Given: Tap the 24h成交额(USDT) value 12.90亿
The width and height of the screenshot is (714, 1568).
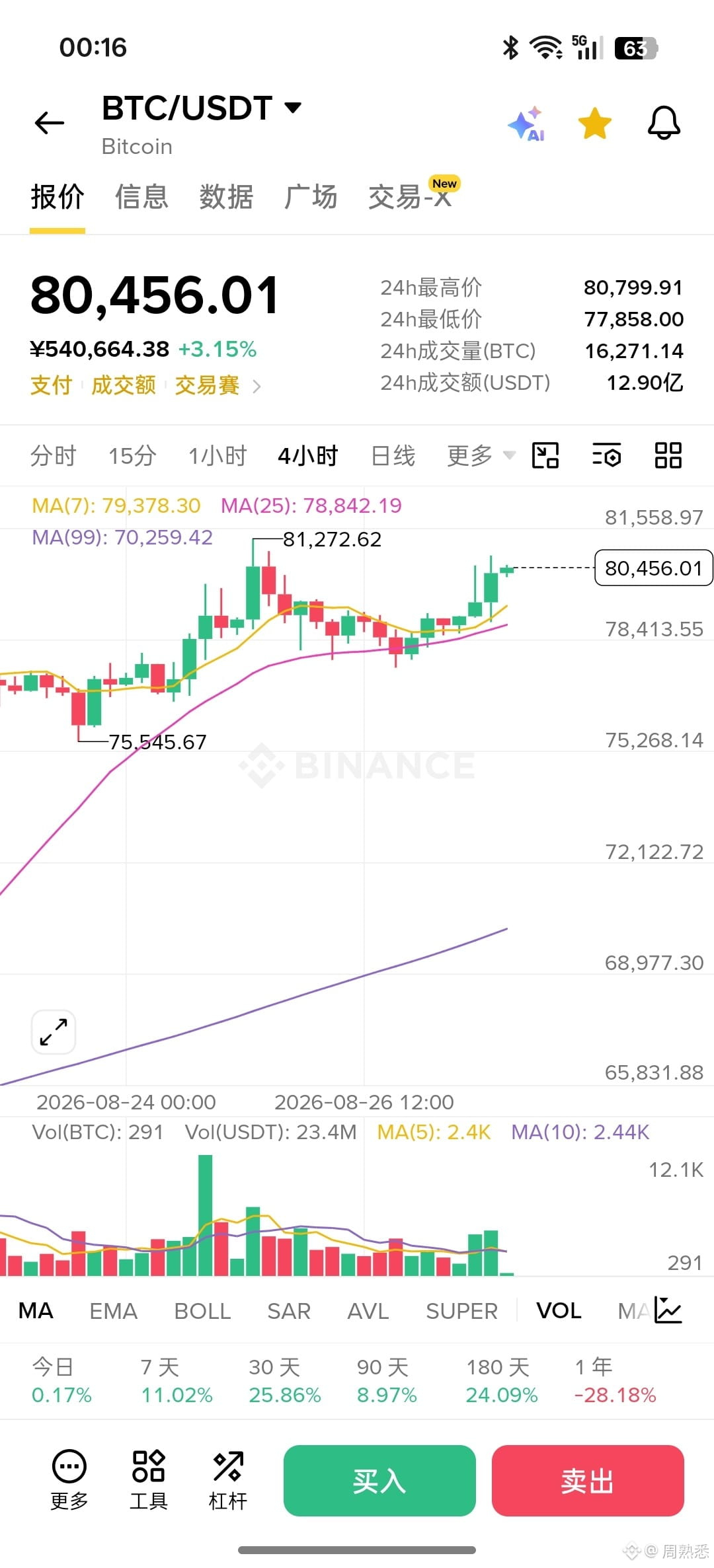Looking at the screenshot, I should [x=645, y=383].
